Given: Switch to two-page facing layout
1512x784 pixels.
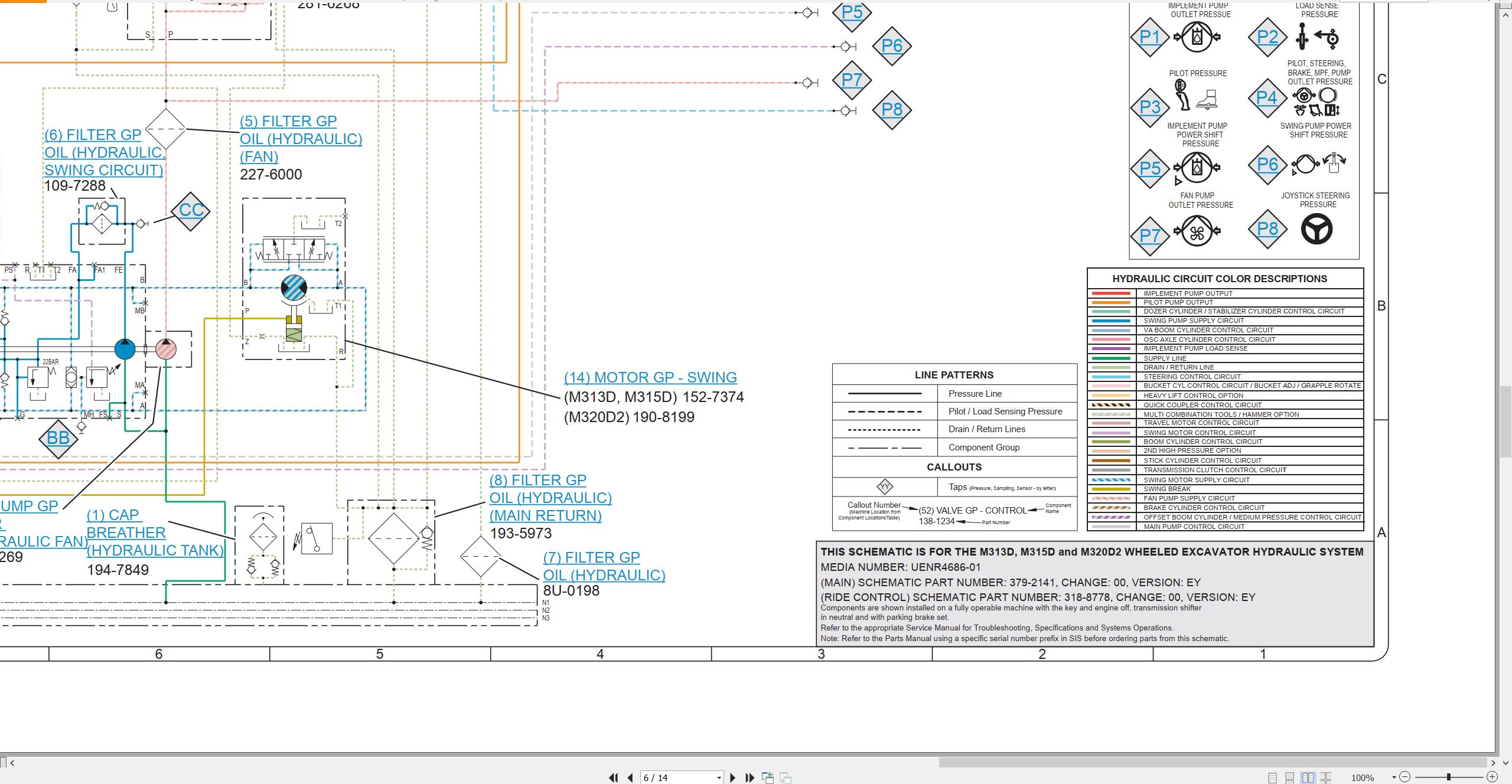Looking at the screenshot, I should (x=1308, y=778).
